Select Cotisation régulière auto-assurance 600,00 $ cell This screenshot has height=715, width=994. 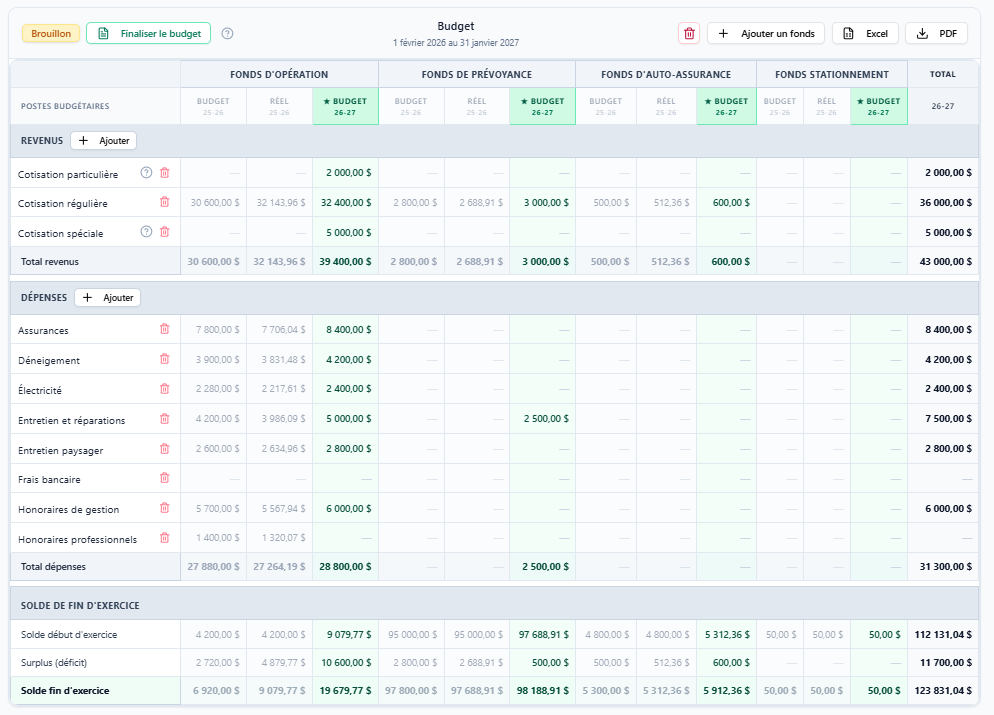(x=726, y=202)
